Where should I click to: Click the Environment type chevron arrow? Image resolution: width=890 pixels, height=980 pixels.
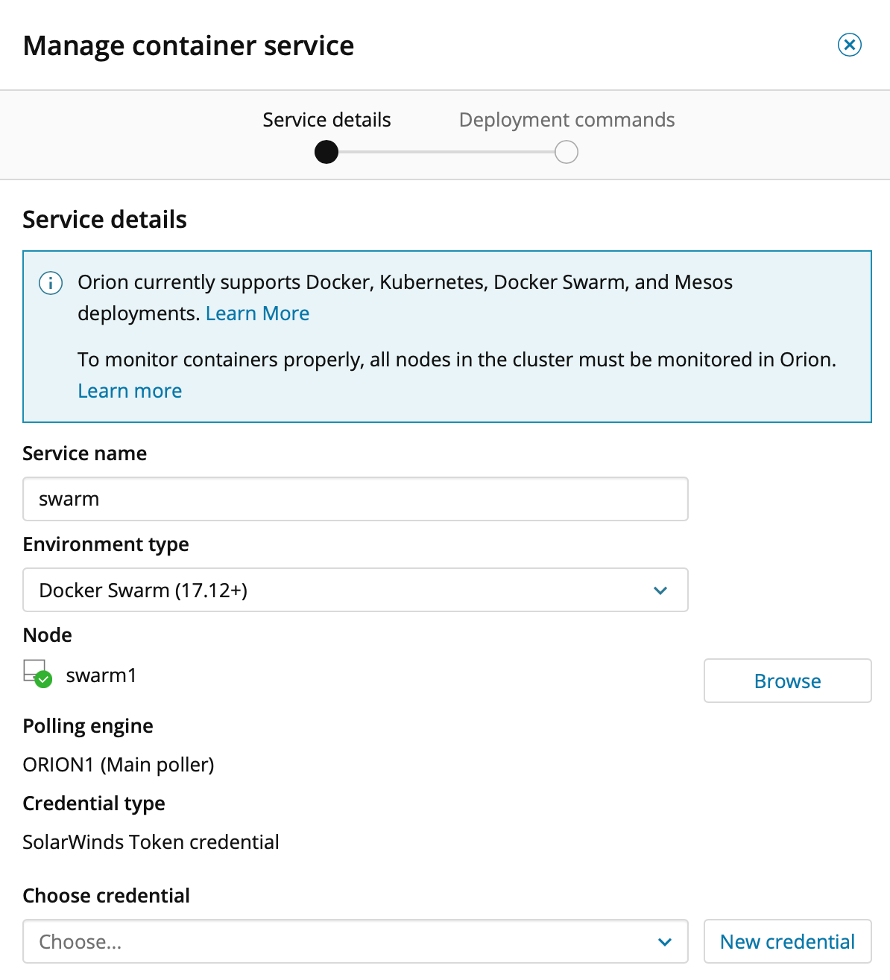pyautogui.click(x=660, y=591)
